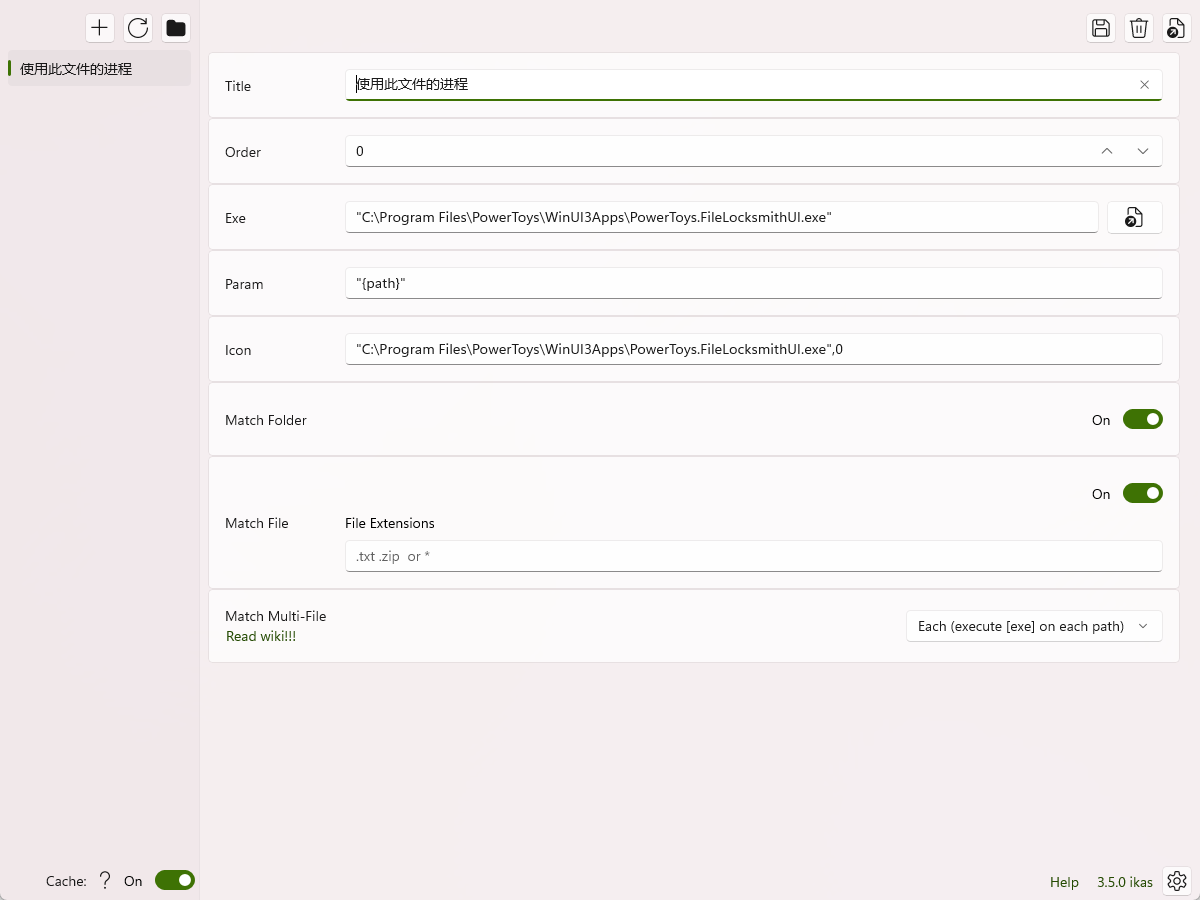Click inside the File Extensions input field
1200x900 pixels.
[x=754, y=556]
